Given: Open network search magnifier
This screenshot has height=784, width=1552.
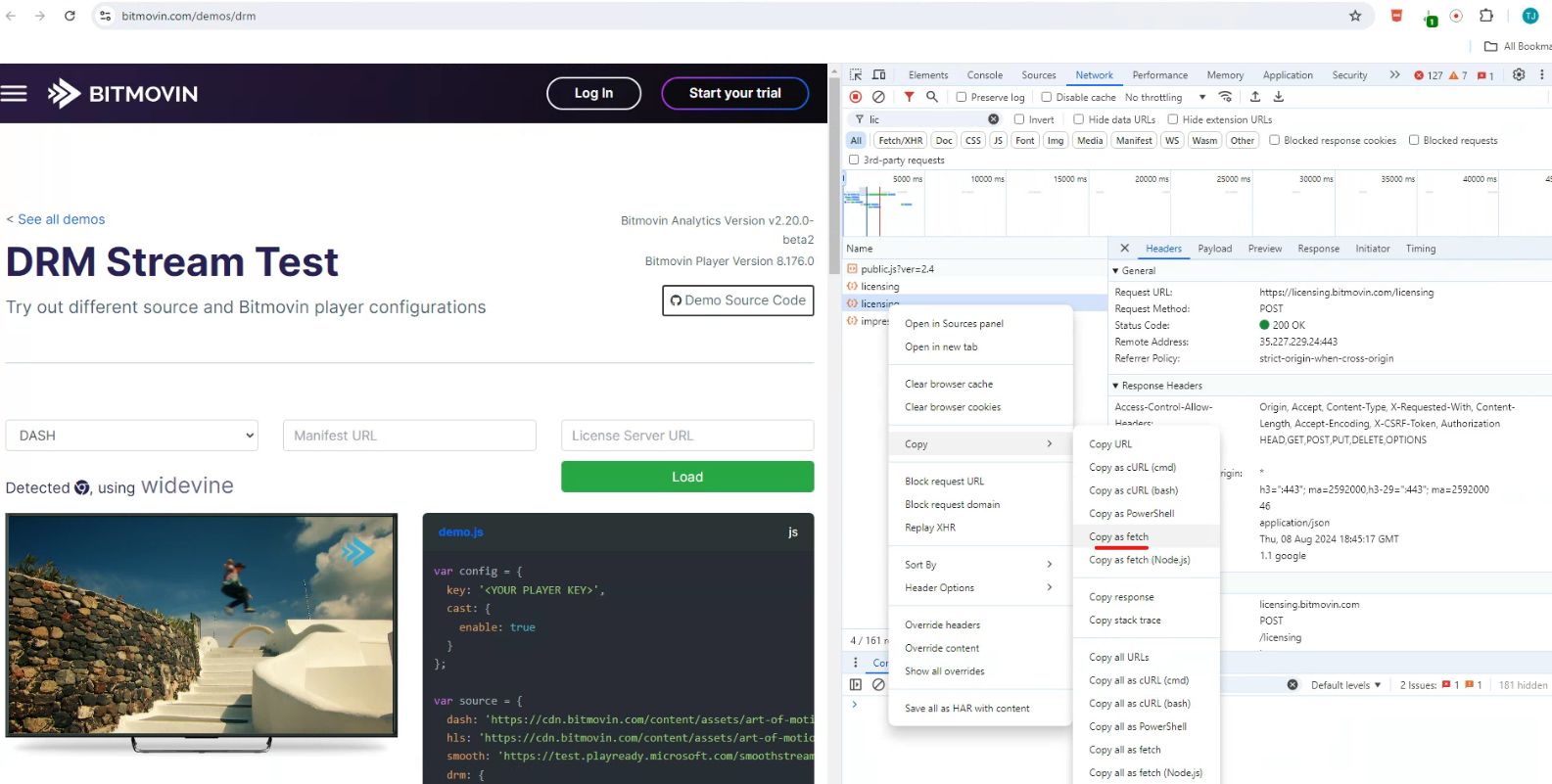Looking at the screenshot, I should (x=932, y=97).
